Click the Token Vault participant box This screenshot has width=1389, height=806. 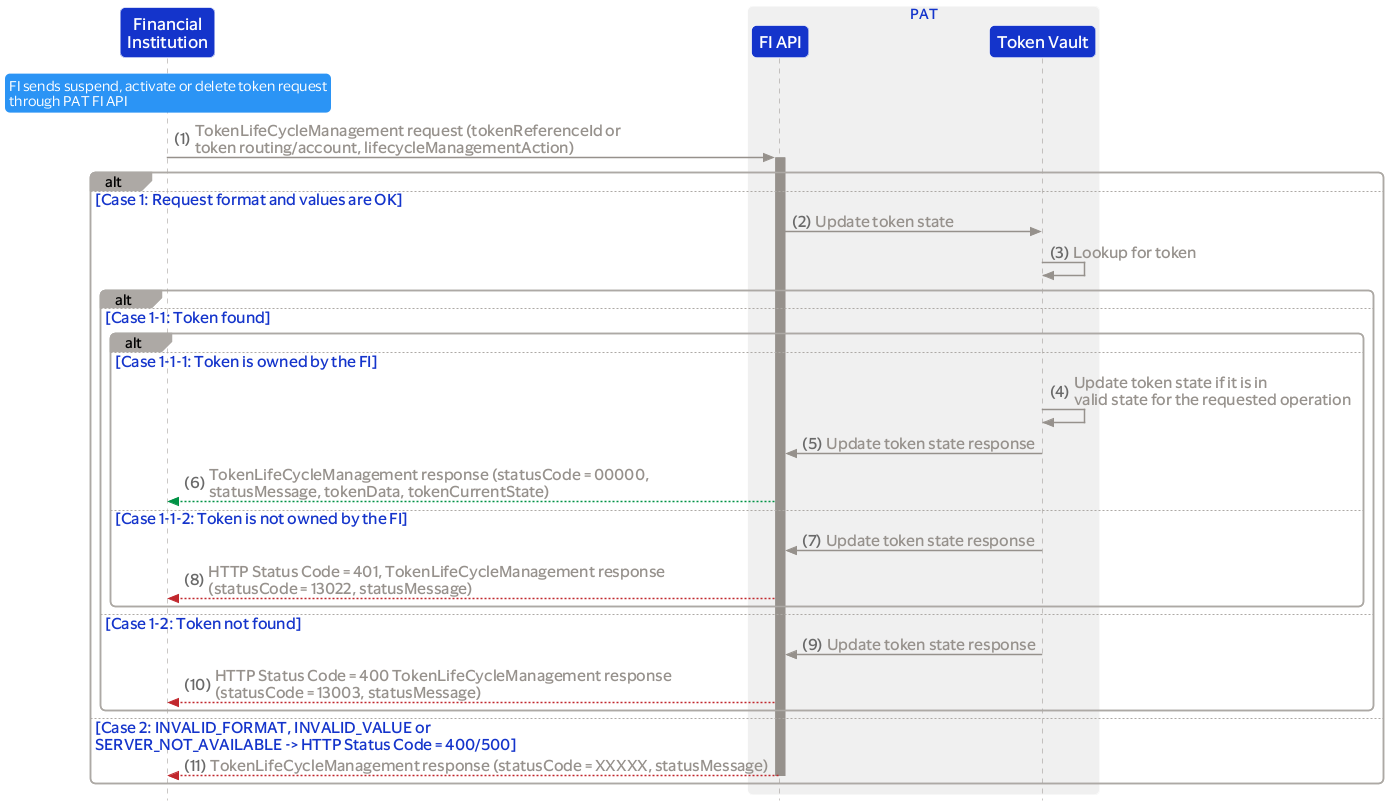tap(1042, 42)
